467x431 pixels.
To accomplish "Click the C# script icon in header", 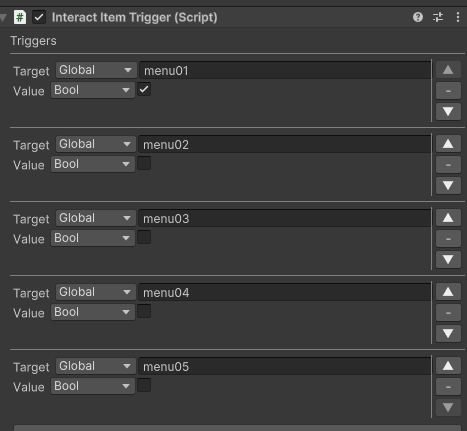I will [20, 17].
